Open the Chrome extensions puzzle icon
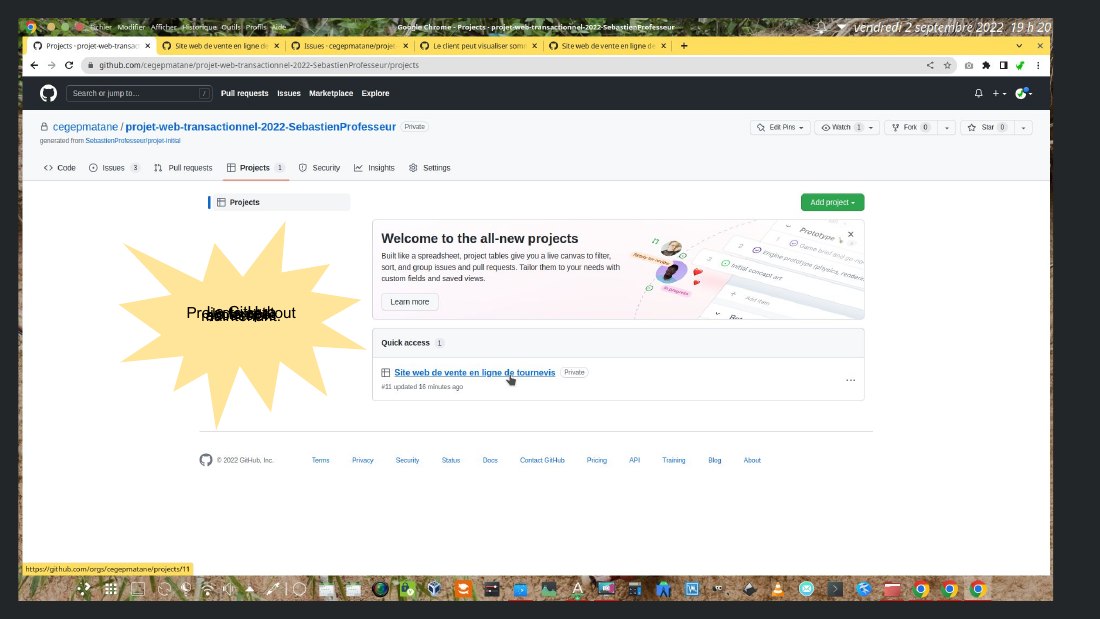The height and width of the screenshot is (619, 1100). click(x=986, y=65)
